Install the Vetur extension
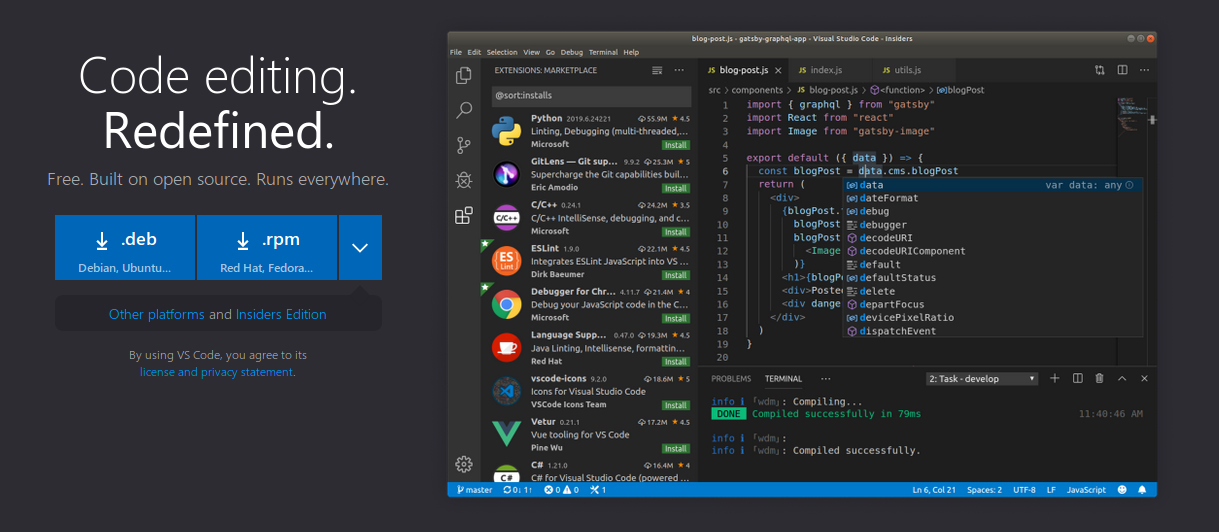Viewport: 1219px width, 532px height. coord(675,448)
